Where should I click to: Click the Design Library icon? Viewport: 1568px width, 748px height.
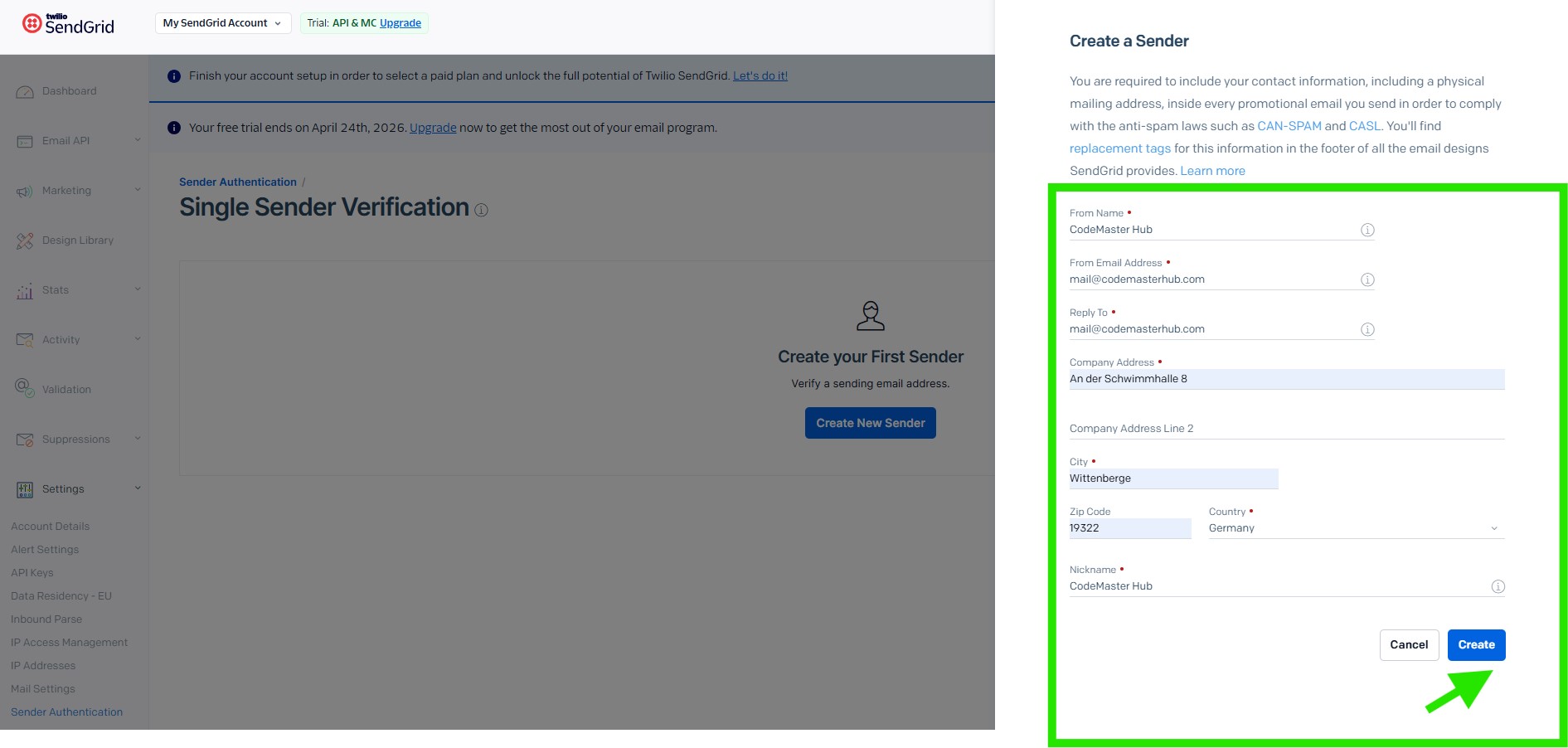[x=25, y=240]
